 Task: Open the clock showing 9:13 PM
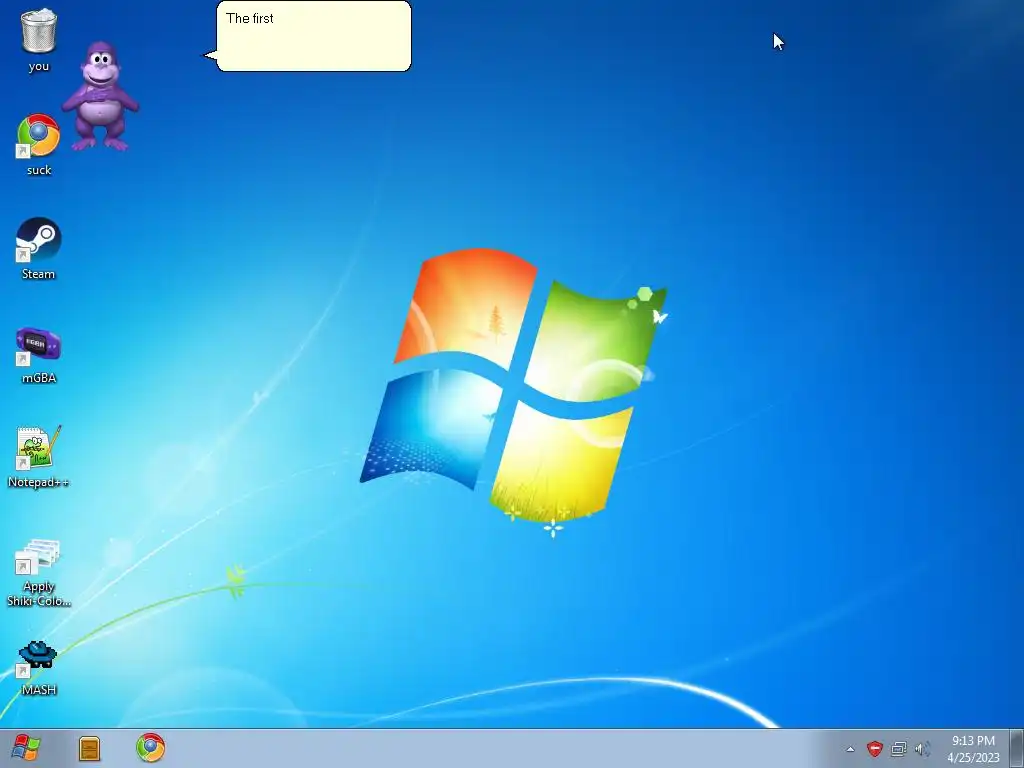click(973, 748)
